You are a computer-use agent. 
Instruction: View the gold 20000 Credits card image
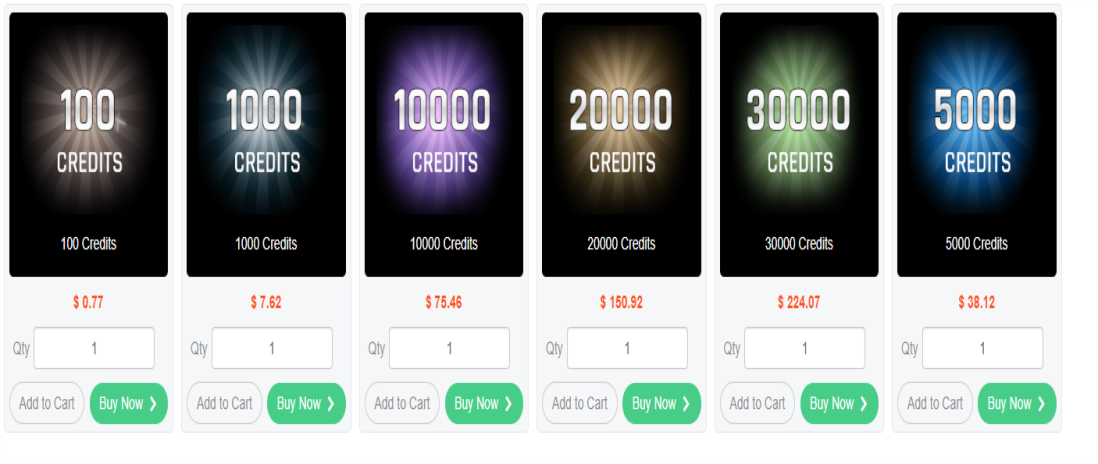pyautogui.click(x=621, y=145)
